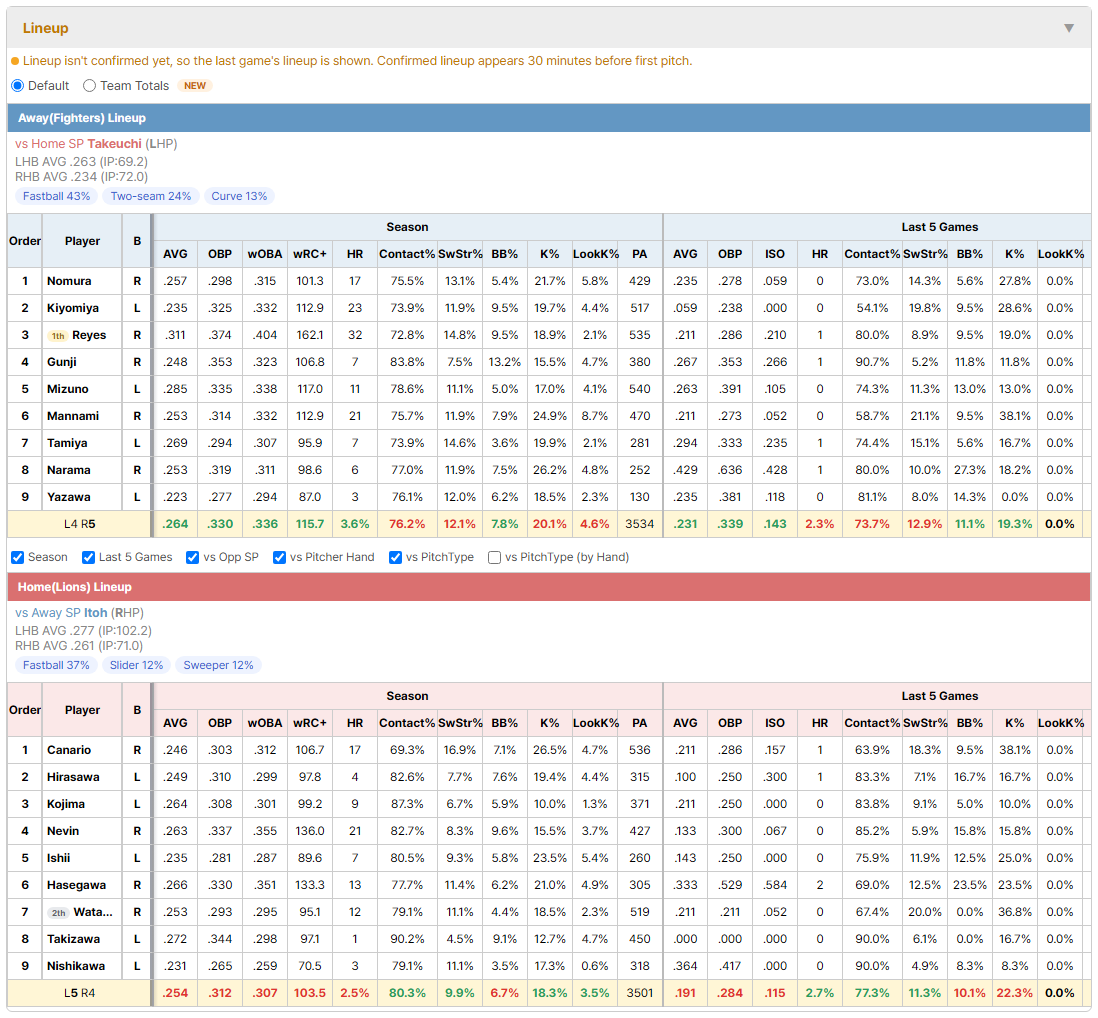Screen dimensions: 1098x1018
Task: Toggle the Season checkbox
Action: [x=18, y=557]
